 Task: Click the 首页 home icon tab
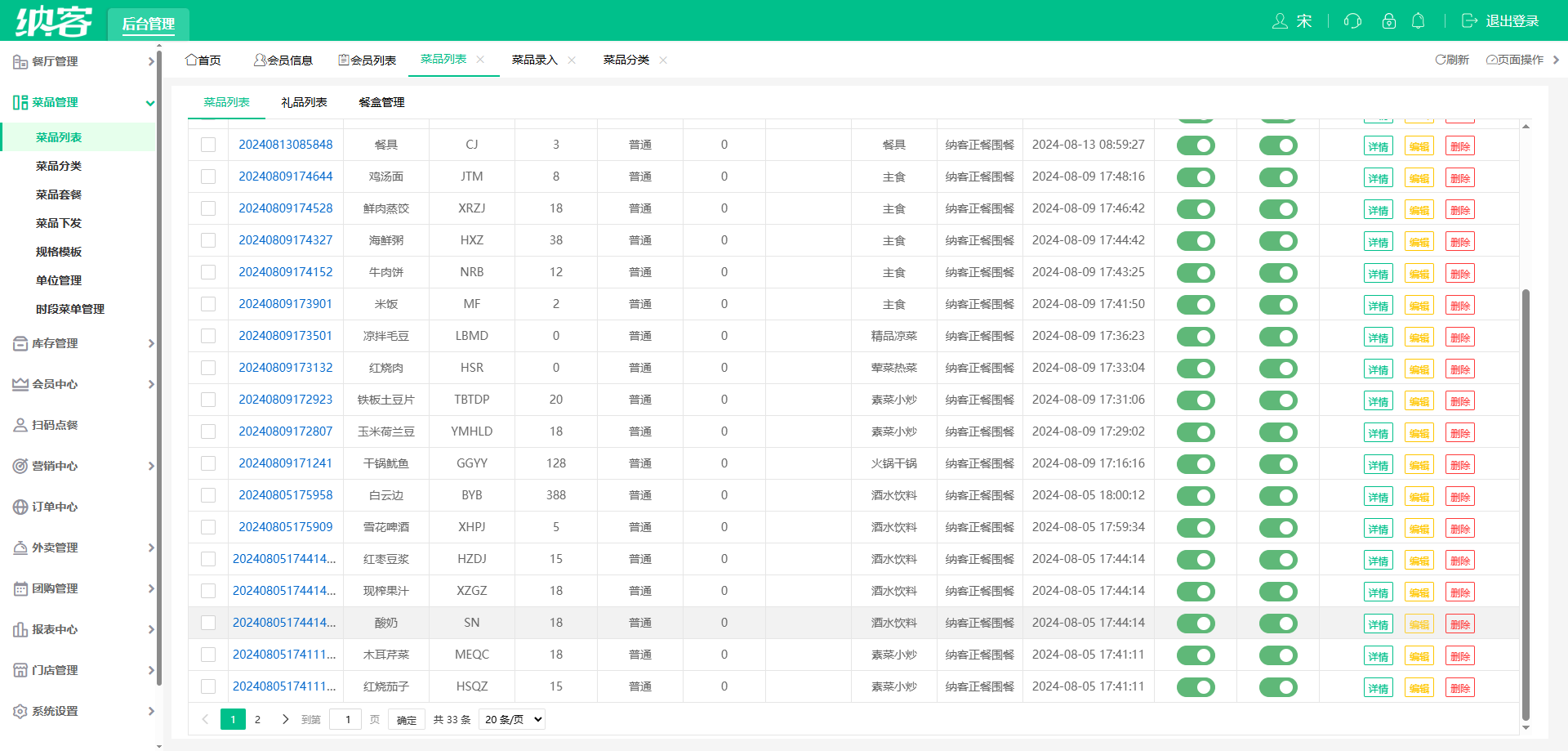click(x=203, y=60)
